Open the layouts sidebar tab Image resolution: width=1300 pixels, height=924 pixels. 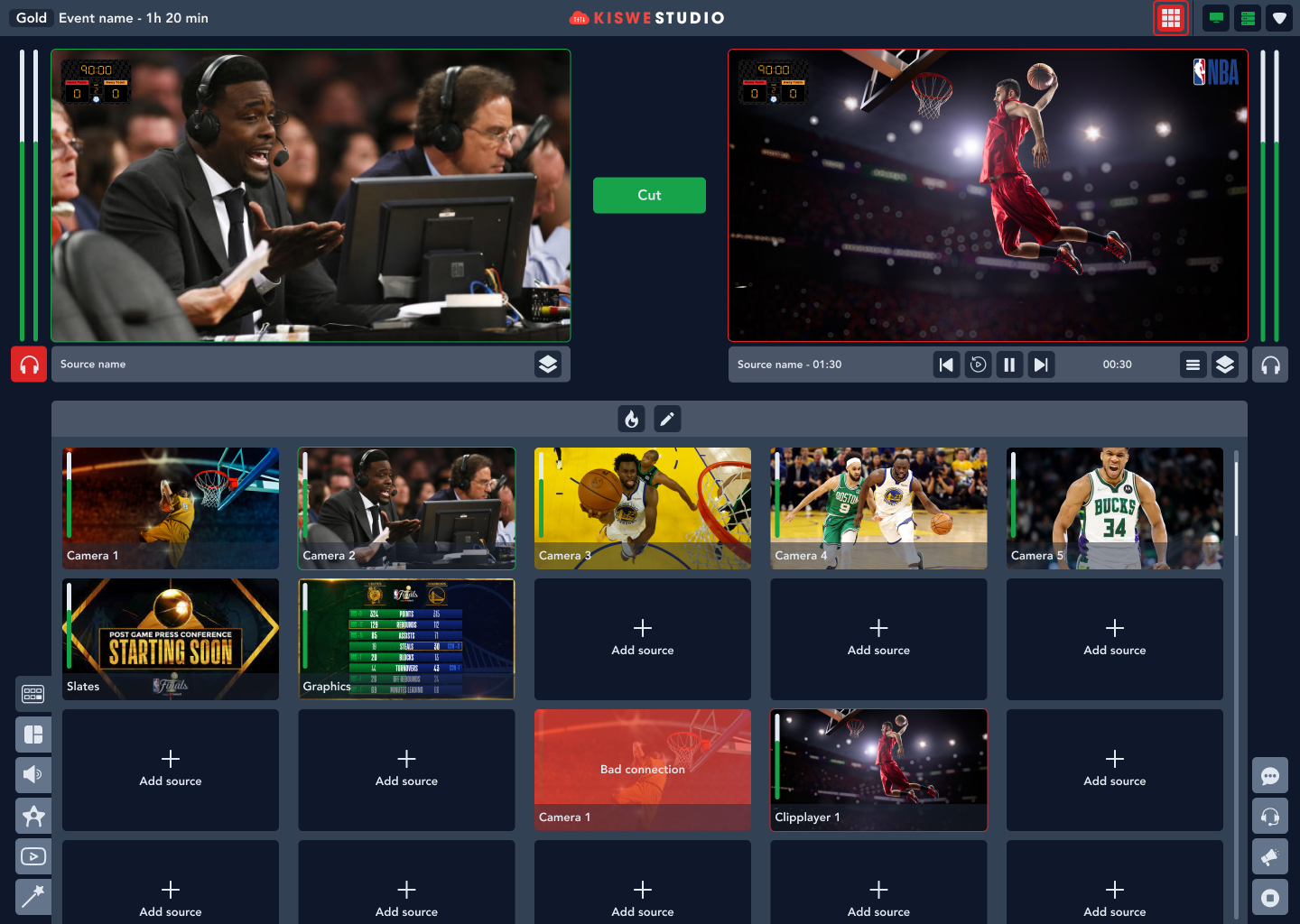tap(33, 735)
